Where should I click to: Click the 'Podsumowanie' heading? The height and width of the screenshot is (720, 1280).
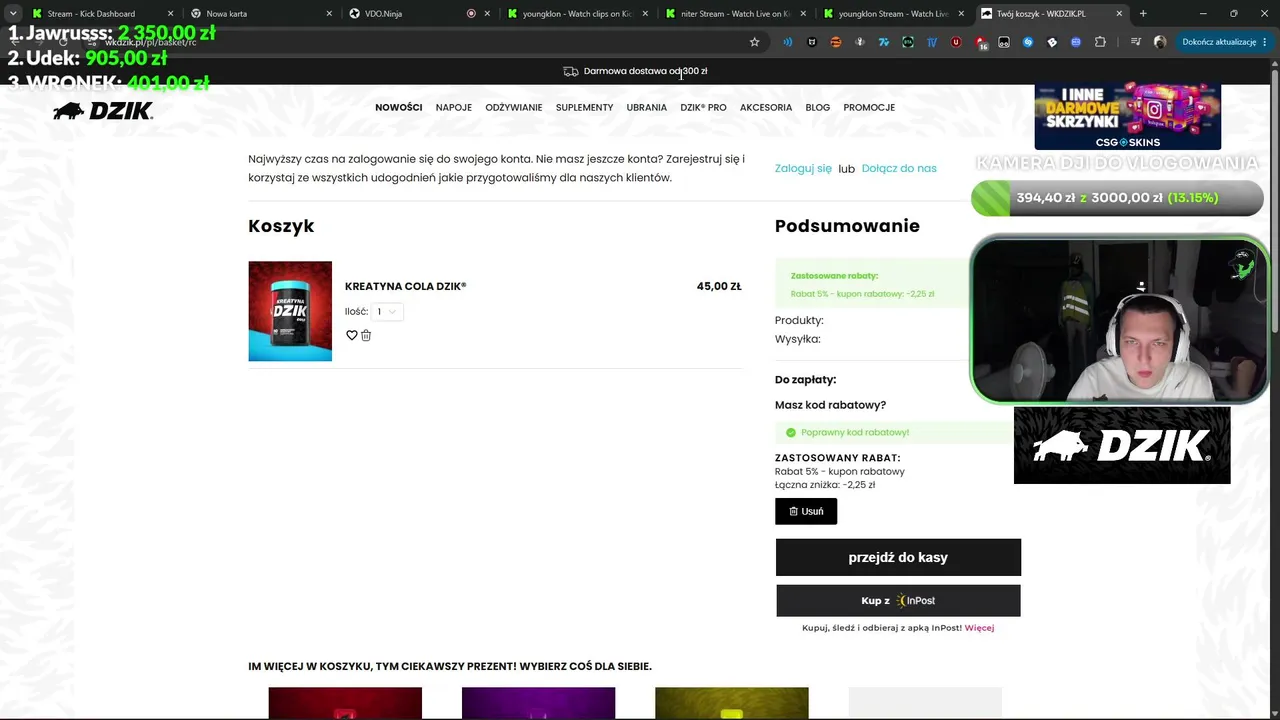[847, 226]
